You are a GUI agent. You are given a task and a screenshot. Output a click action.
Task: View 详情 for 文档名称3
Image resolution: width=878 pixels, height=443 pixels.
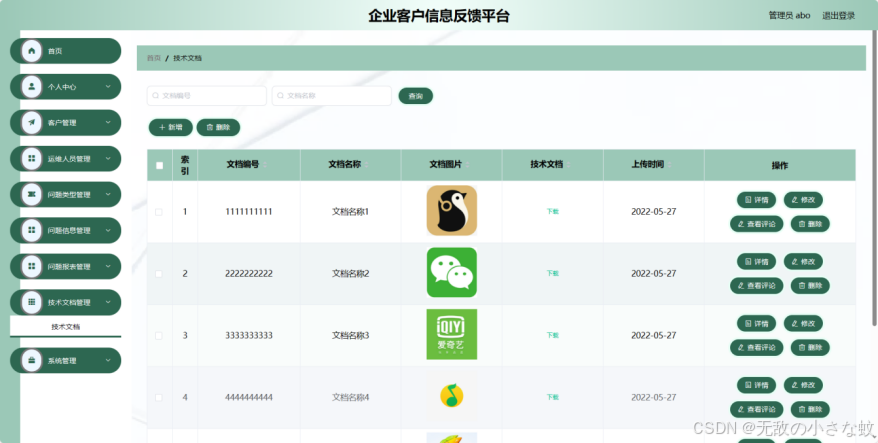tap(756, 323)
